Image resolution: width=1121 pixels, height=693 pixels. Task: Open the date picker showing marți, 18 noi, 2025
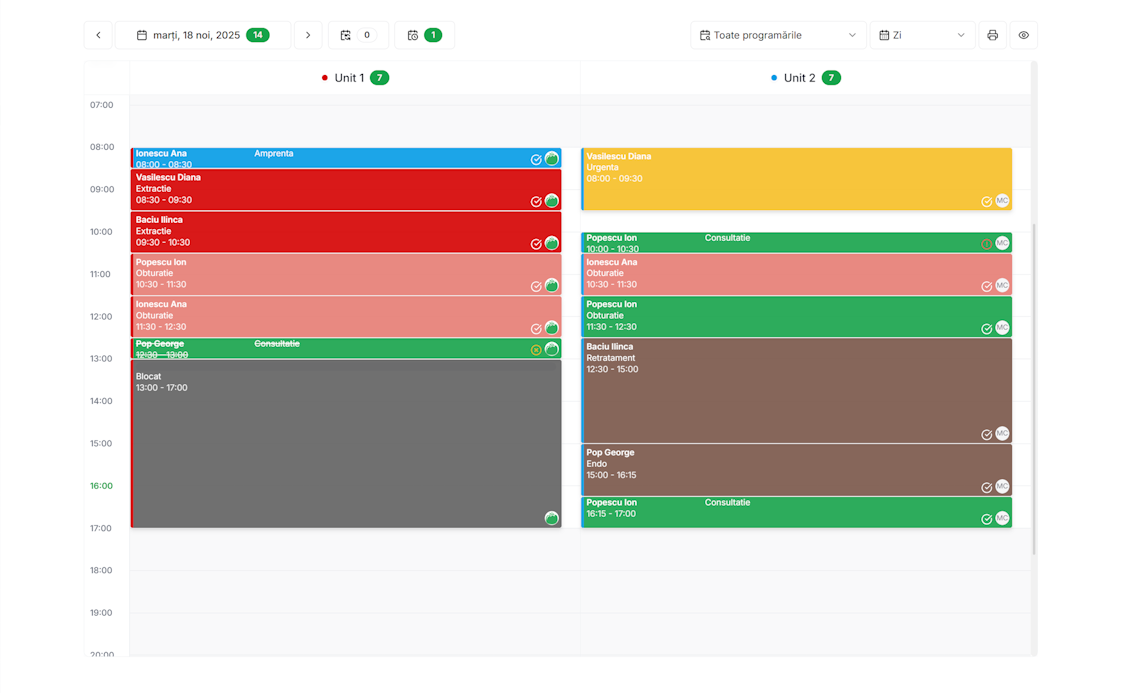coord(203,35)
